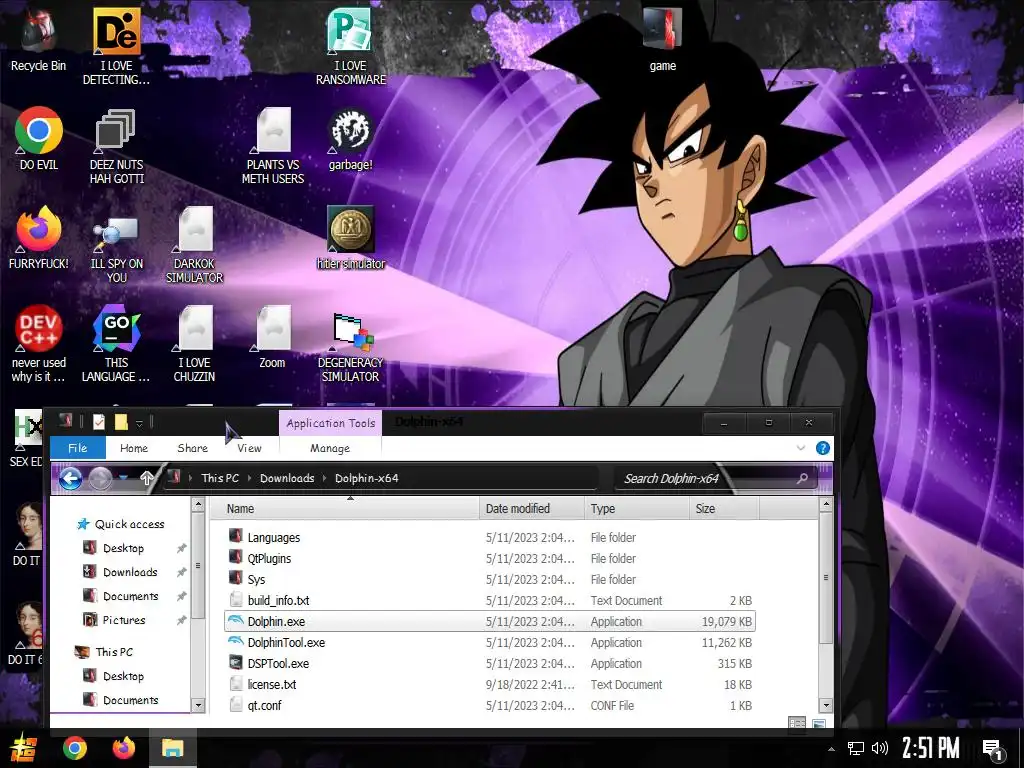Sort files by the Name column
The height and width of the screenshot is (768, 1024).
pyautogui.click(x=345, y=508)
